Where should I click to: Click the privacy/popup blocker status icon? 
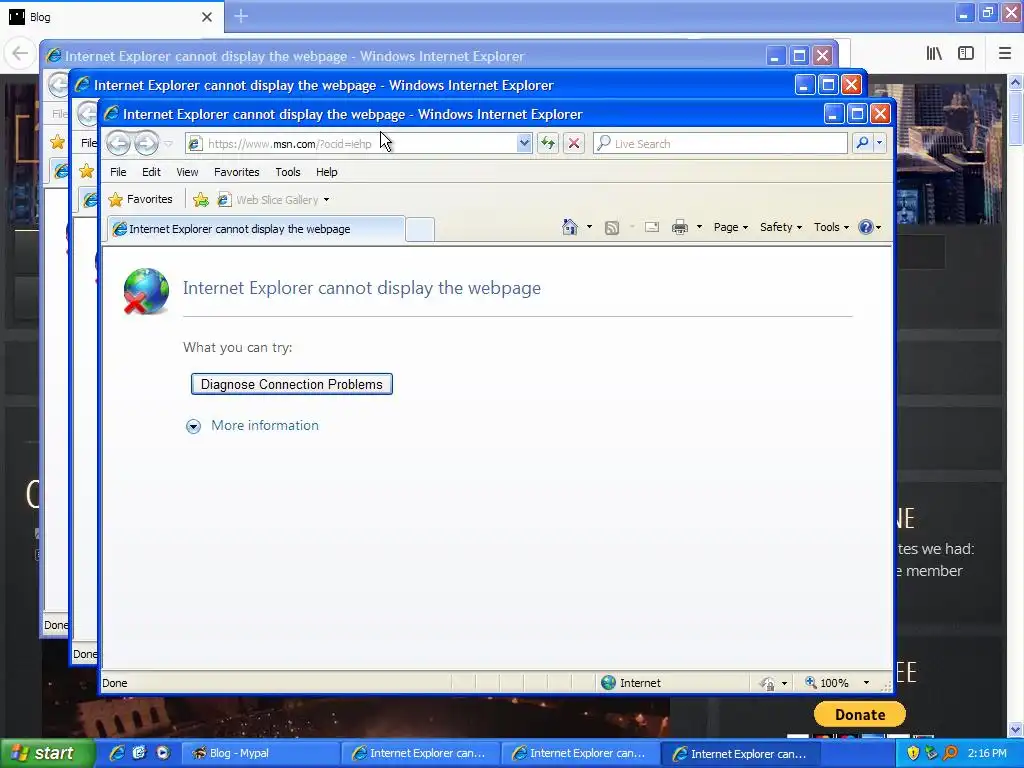pyautogui.click(x=768, y=683)
